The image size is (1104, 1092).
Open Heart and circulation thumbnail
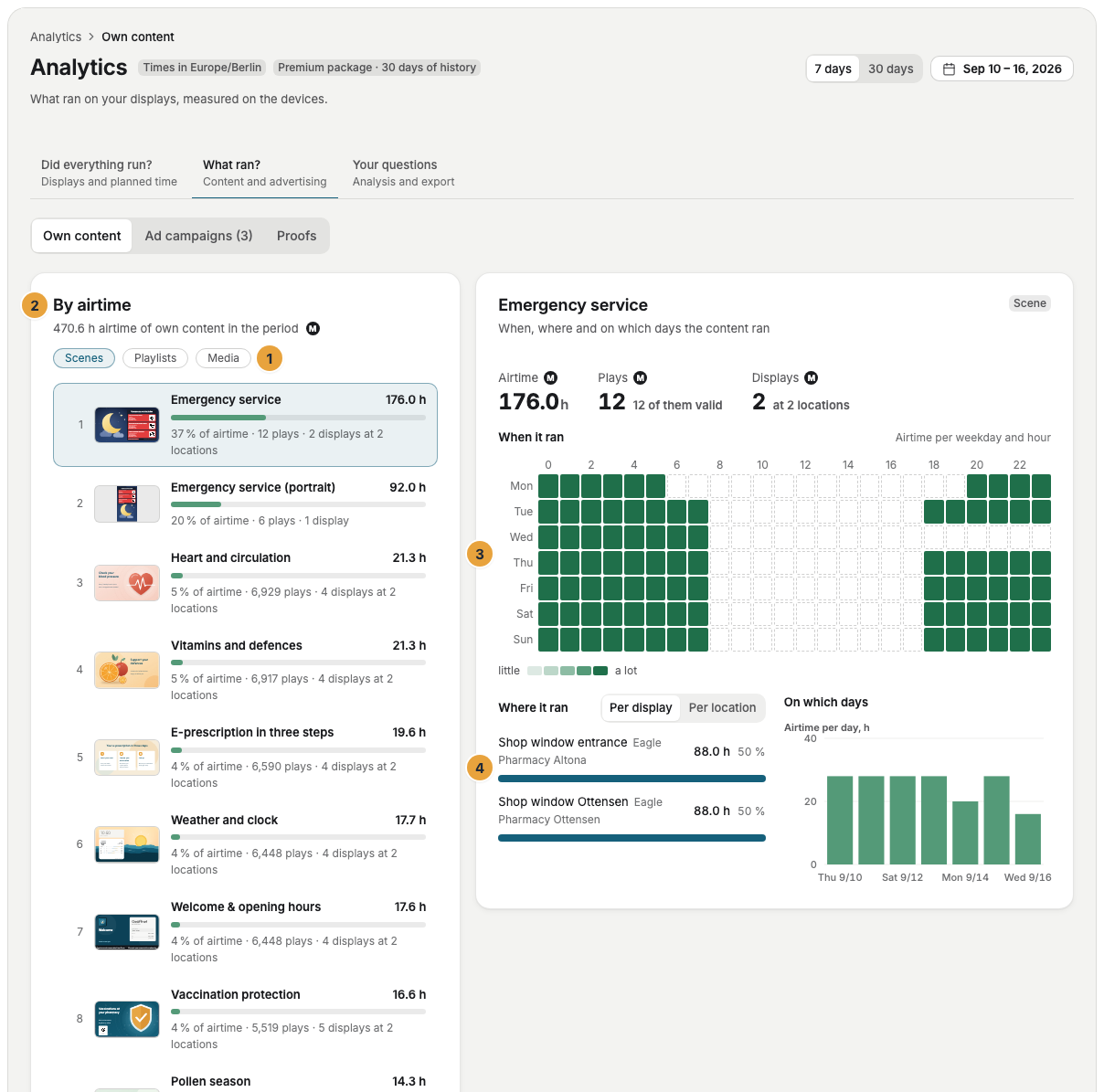pos(127,583)
